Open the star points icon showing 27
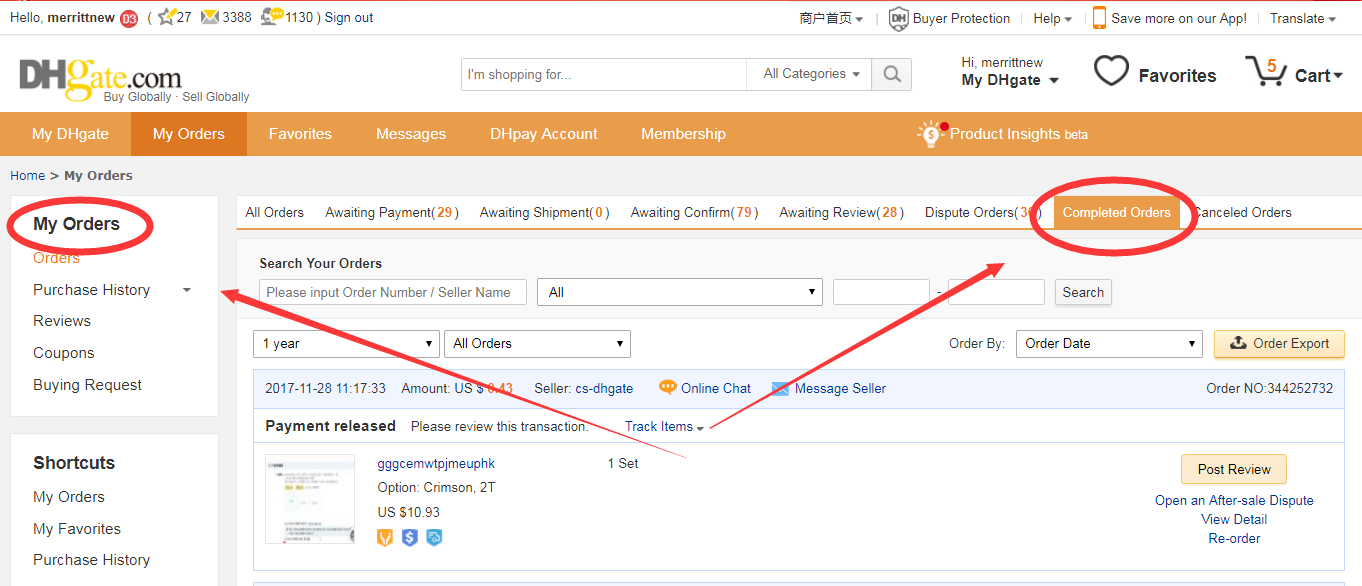The image size is (1362, 586). coord(166,17)
